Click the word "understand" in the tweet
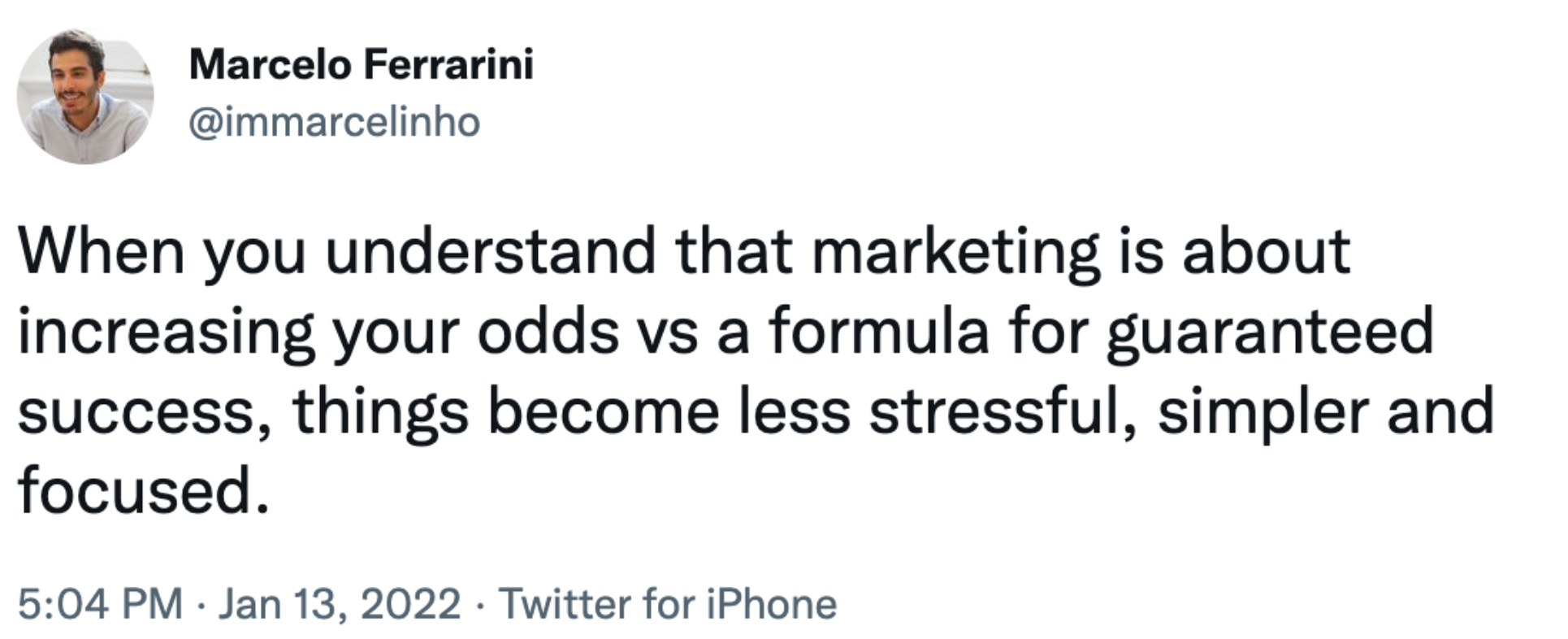 click(x=491, y=252)
